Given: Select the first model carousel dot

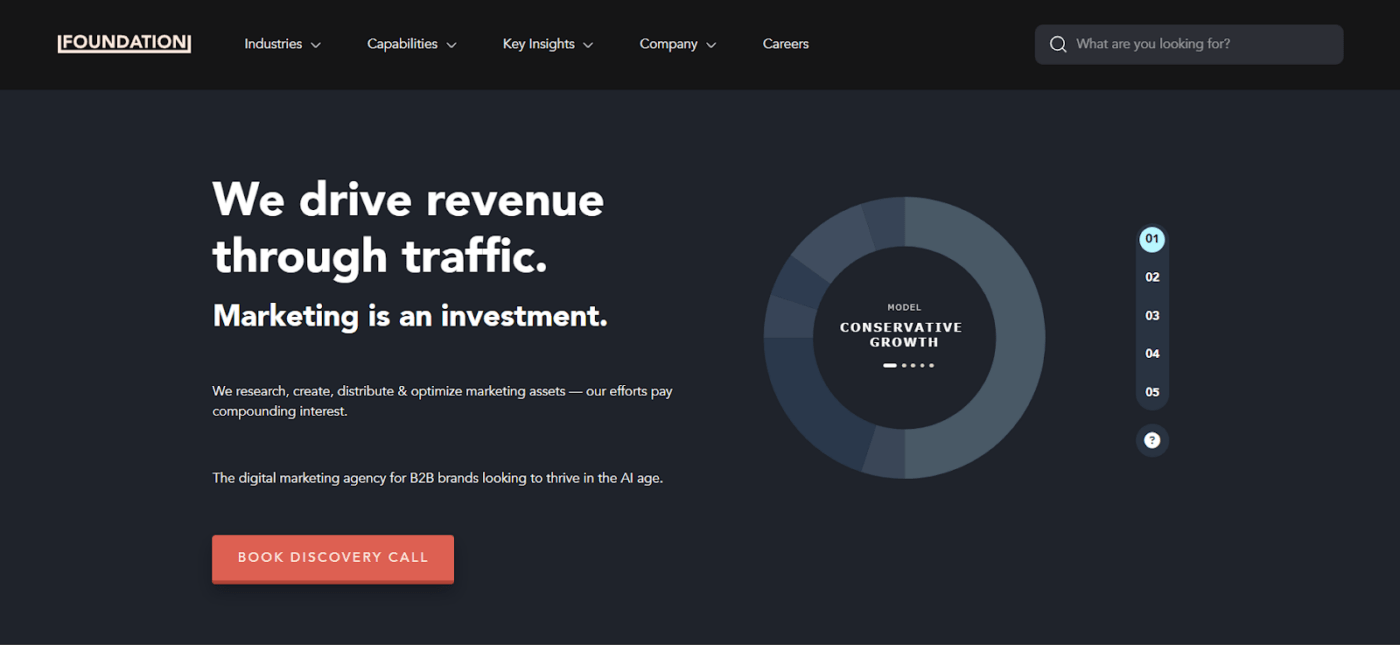Looking at the screenshot, I should point(890,365).
